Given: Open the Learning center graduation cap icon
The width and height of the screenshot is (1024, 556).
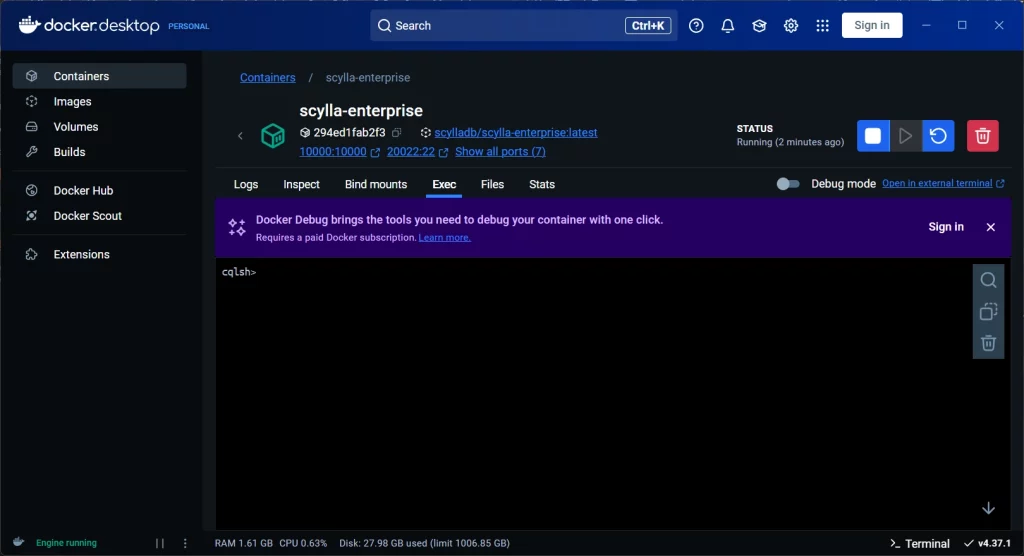Looking at the screenshot, I should (759, 25).
